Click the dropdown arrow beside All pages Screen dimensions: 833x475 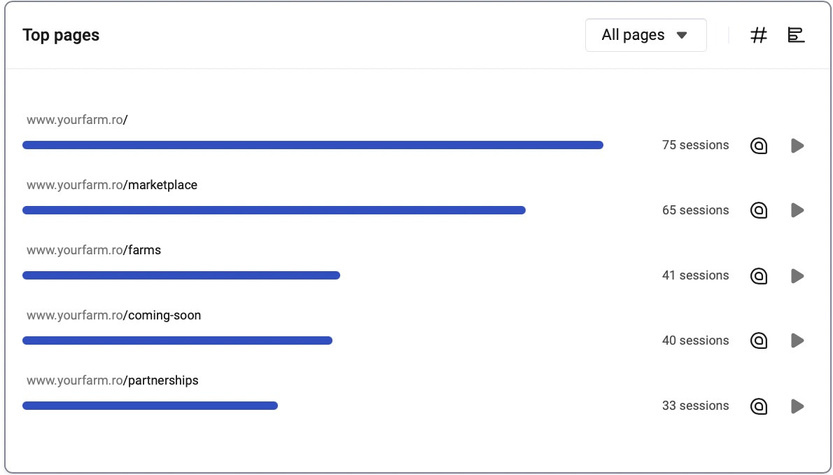(x=682, y=36)
